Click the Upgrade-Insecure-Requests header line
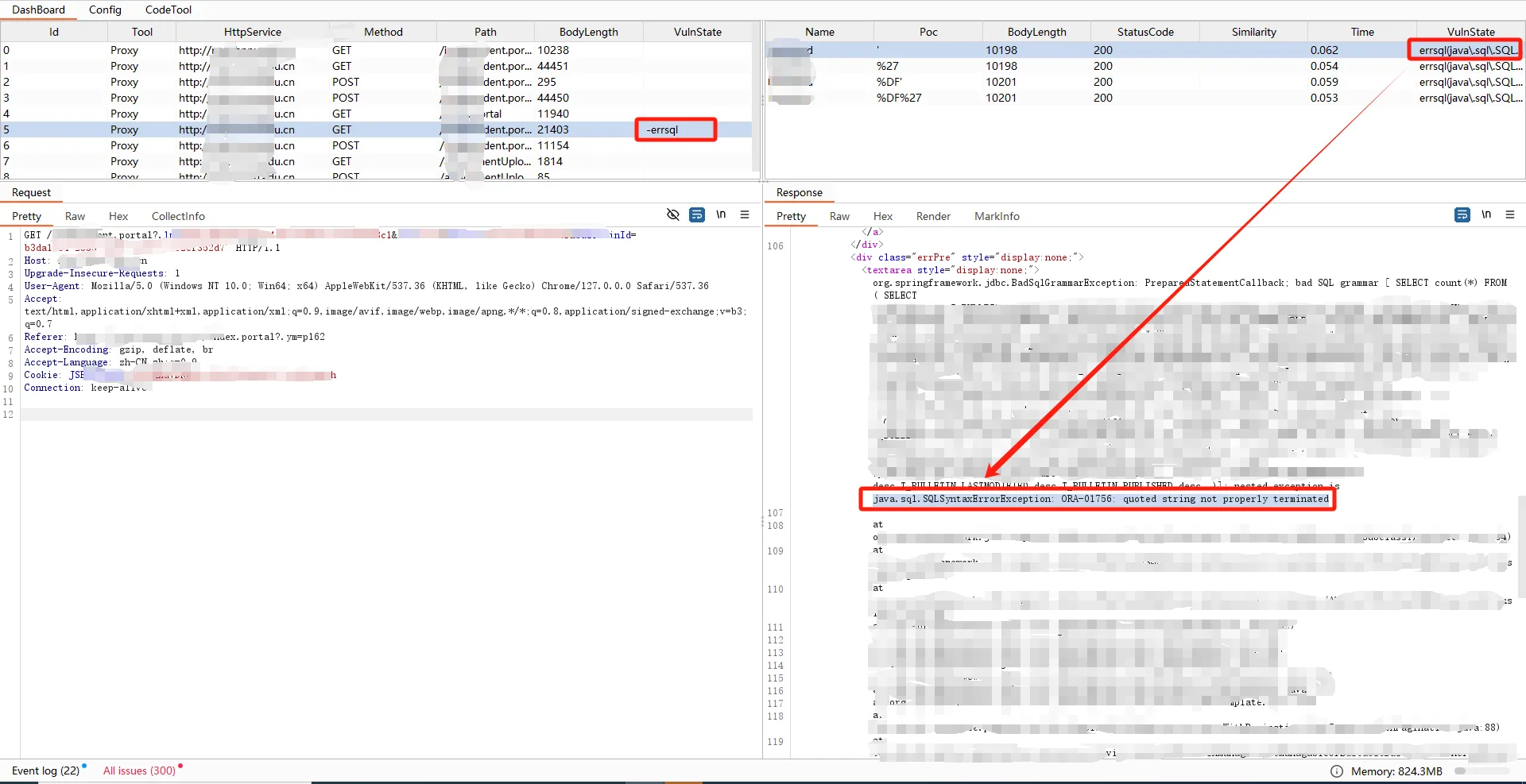This screenshot has width=1526, height=784. (102, 273)
